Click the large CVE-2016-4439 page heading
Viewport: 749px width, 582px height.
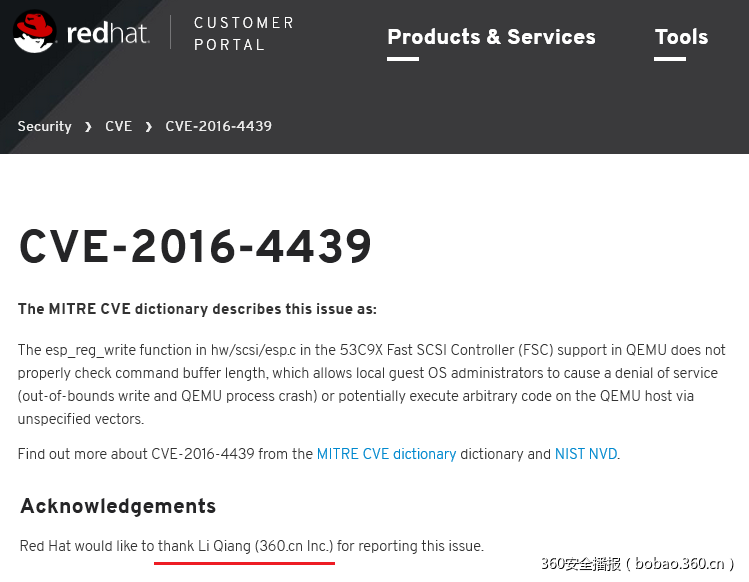click(x=195, y=246)
